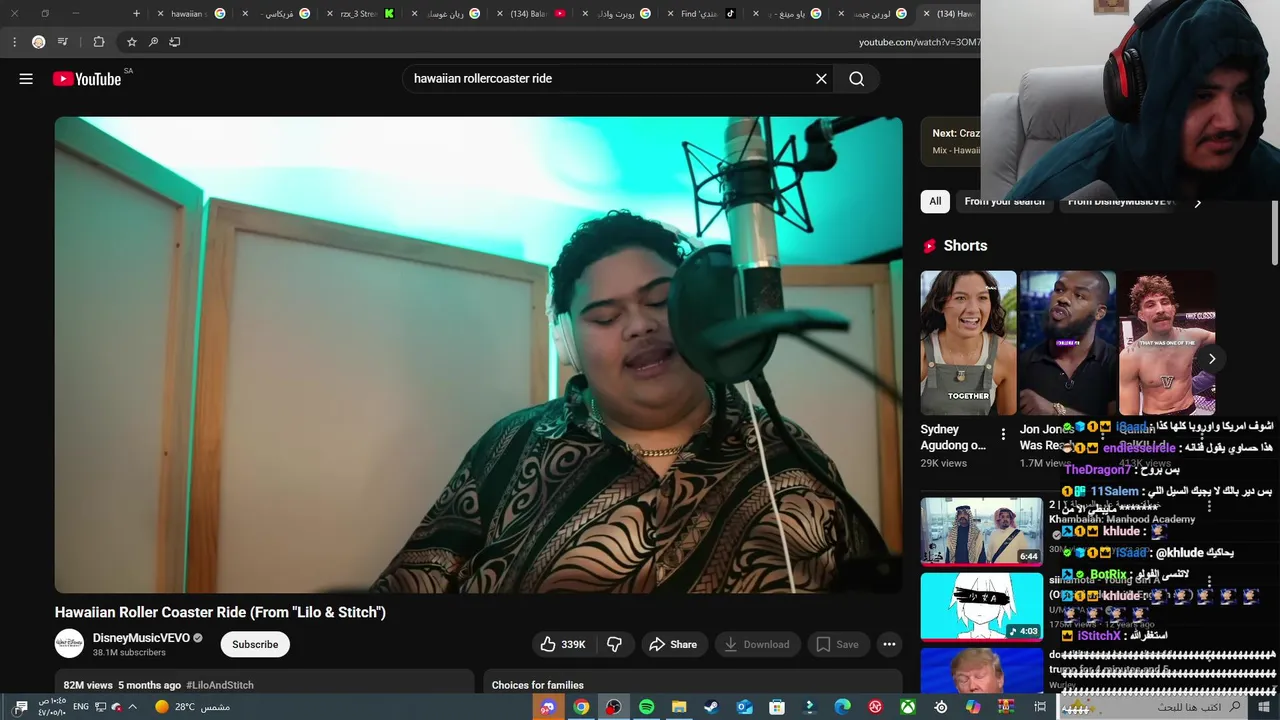Open the YouTube guide hamburger menu

pos(26,79)
